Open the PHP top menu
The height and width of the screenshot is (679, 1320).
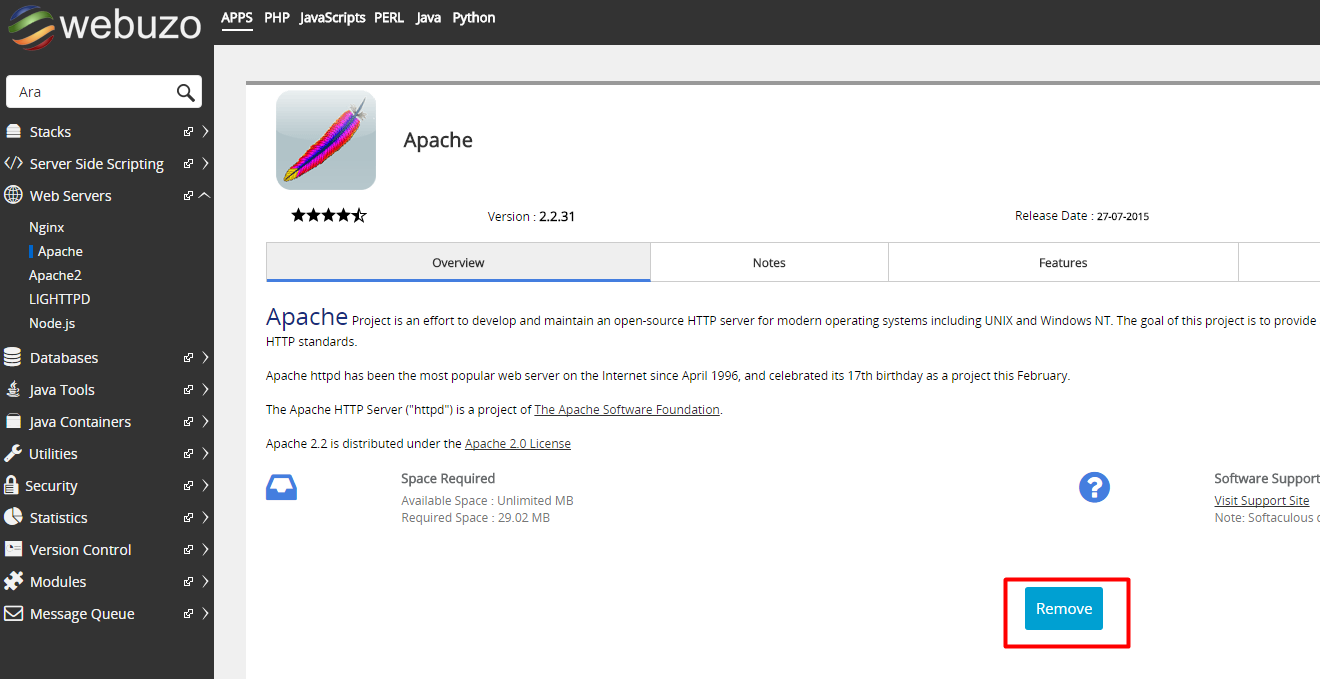[277, 18]
